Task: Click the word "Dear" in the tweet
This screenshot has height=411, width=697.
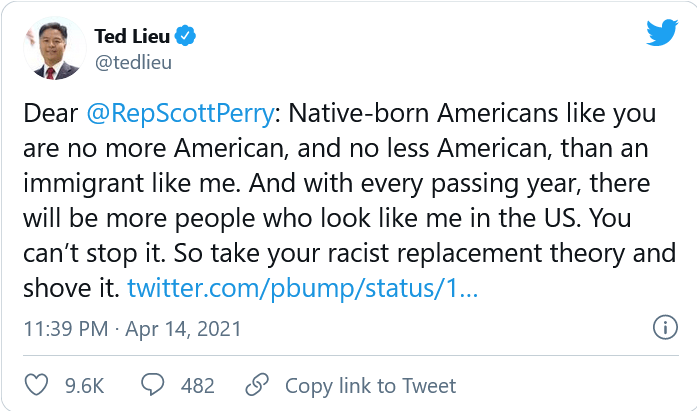Action: tap(47, 113)
